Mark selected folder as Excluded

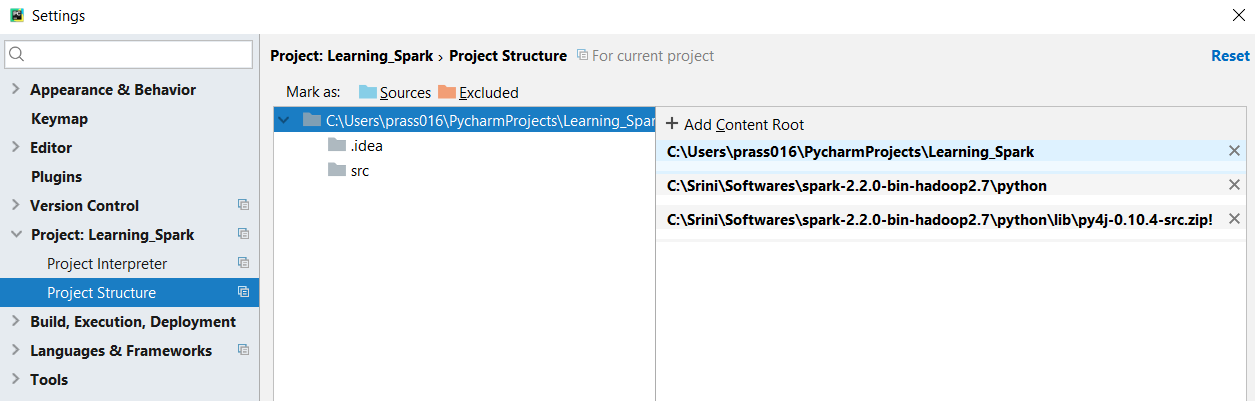tap(478, 92)
